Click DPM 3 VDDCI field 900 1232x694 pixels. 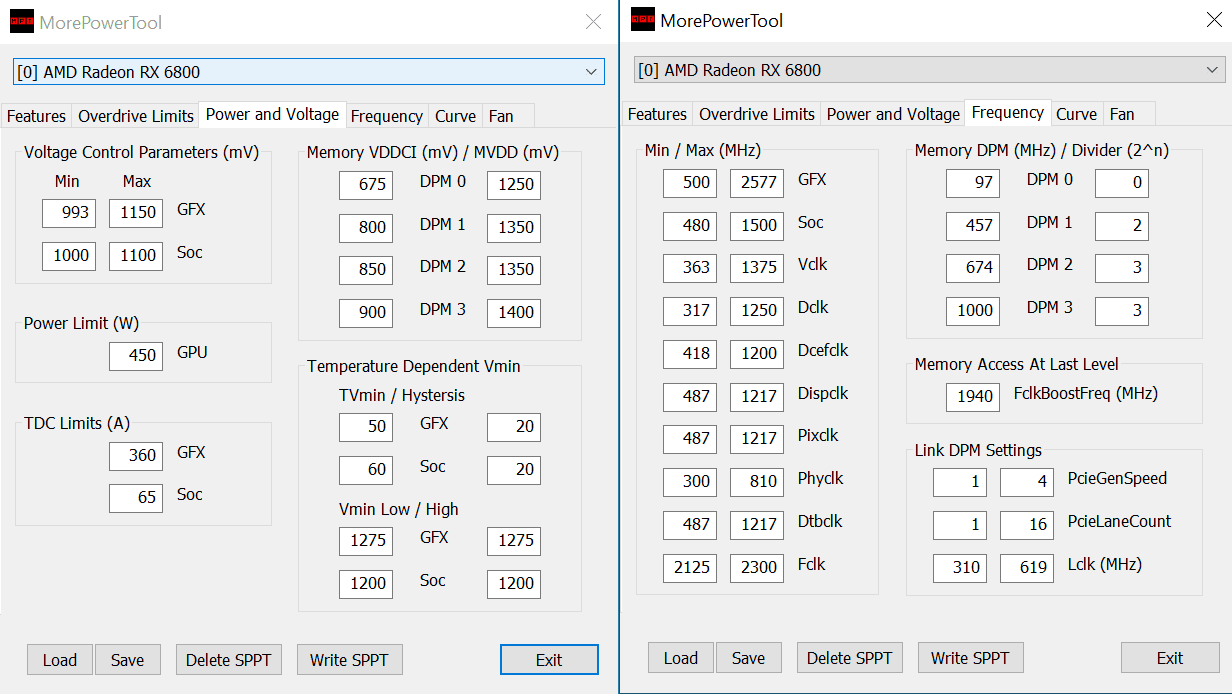pyautogui.click(x=366, y=313)
